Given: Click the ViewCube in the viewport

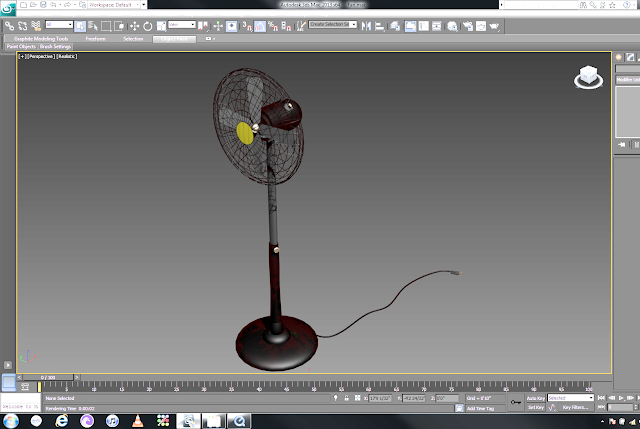Looking at the screenshot, I should (588, 77).
